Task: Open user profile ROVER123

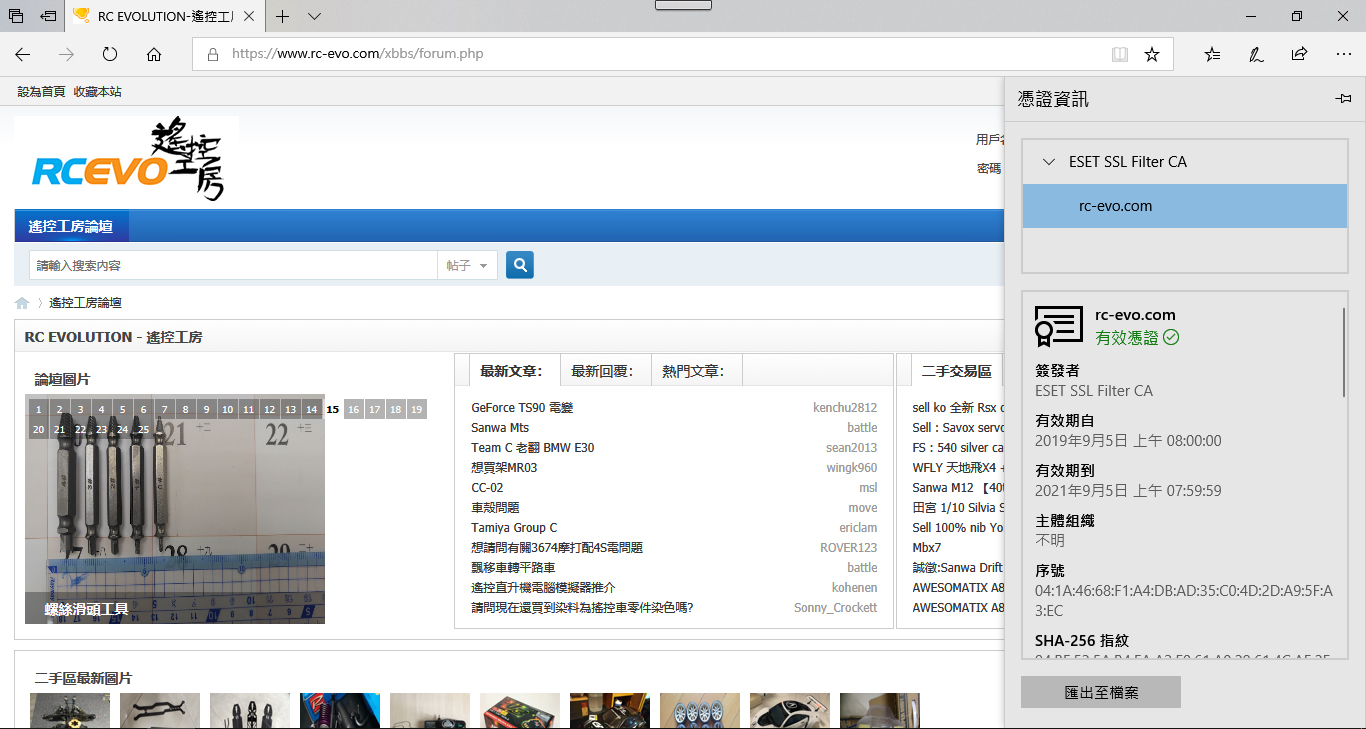Action: point(848,548)
